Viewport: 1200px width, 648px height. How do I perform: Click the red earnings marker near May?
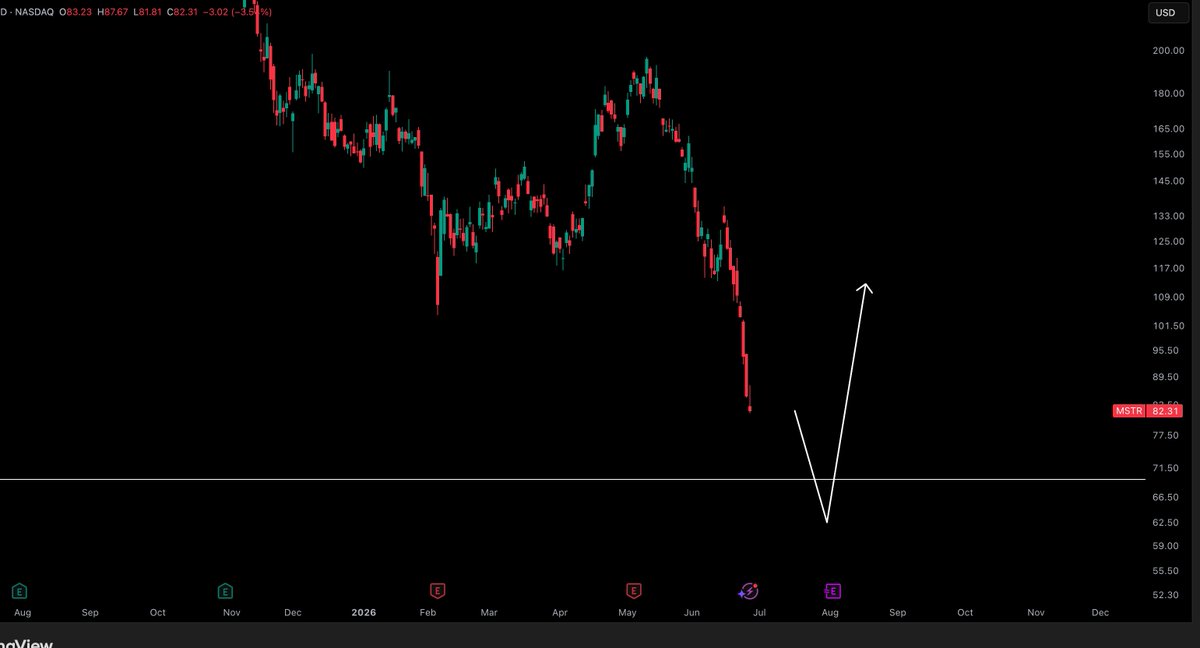[x=633, y=591]
